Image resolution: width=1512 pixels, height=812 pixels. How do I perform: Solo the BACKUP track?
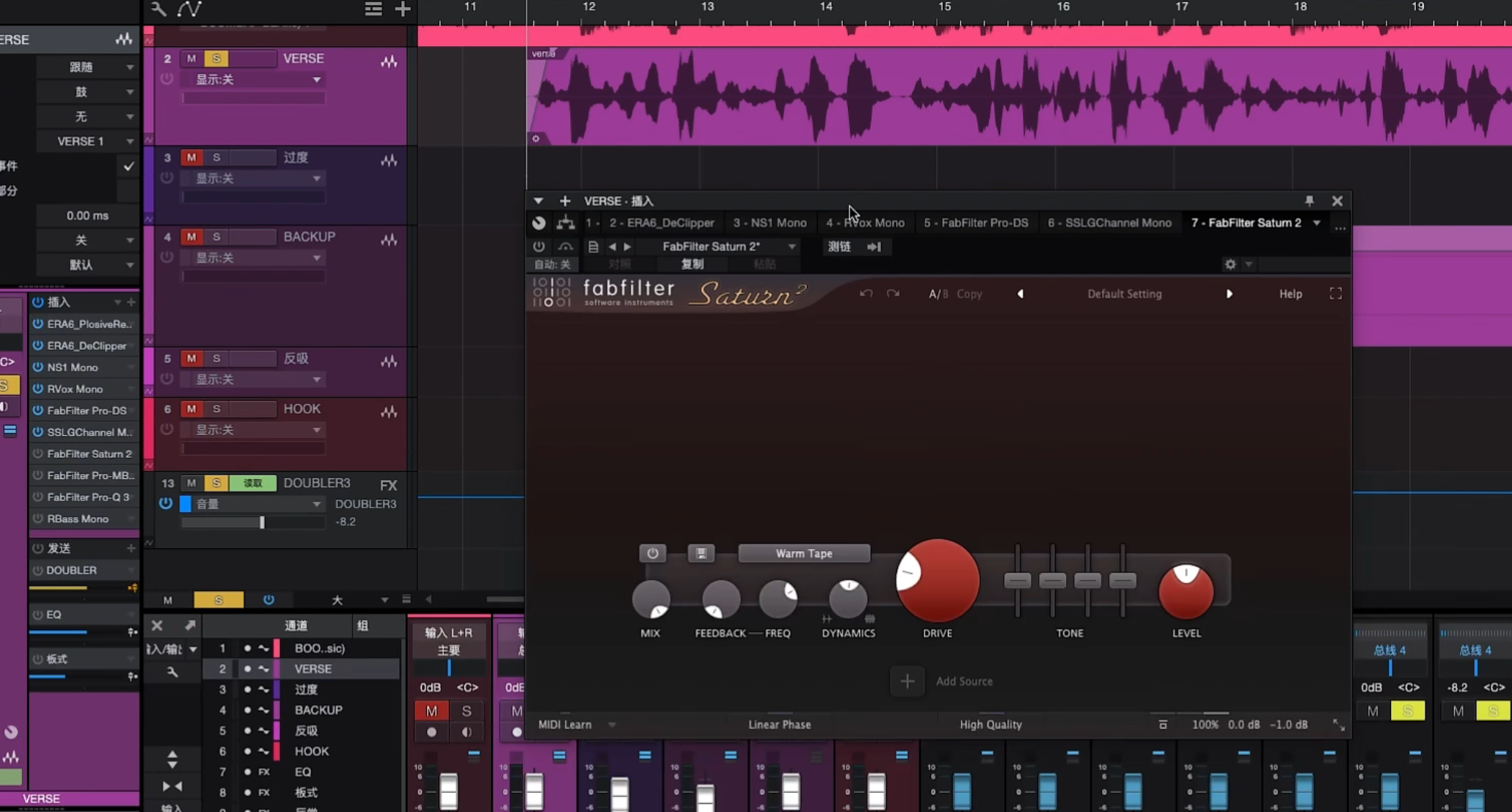216,236
